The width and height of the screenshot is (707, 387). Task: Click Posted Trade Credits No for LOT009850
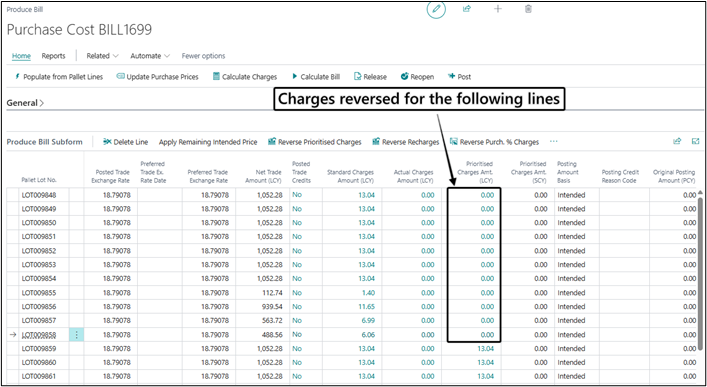297,222
